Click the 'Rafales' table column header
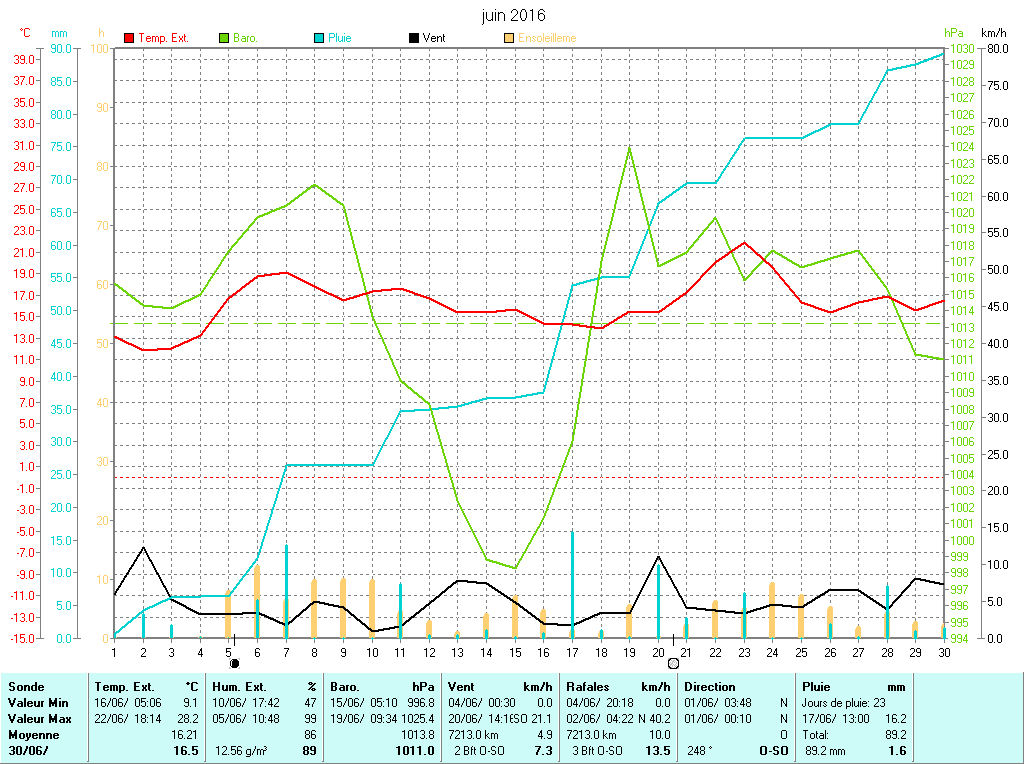Screen dimensions: 1024x764 (x=588, y=687)
